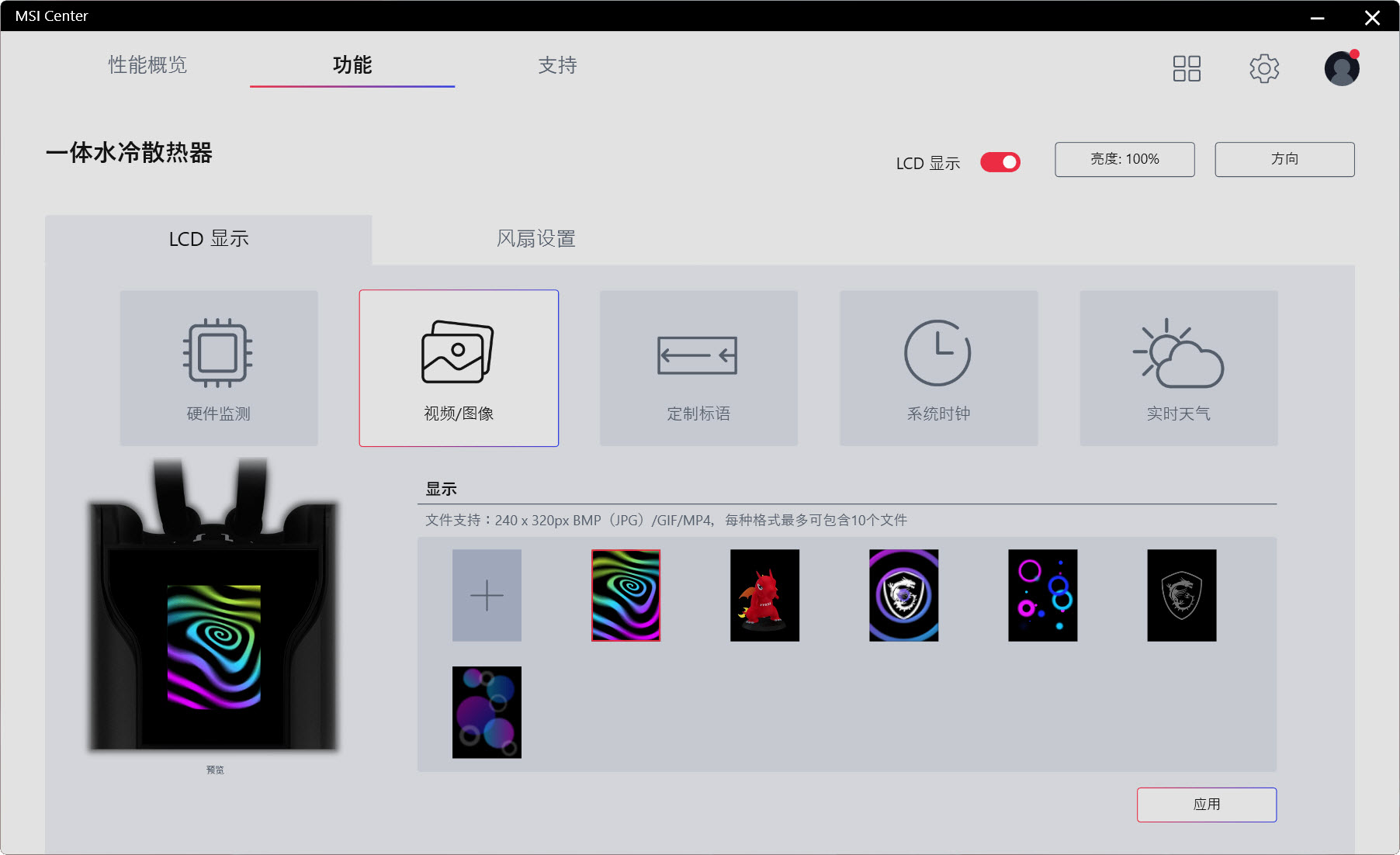Viewport: 1400px width, 855px height.
Task: Select the MSI dragon shield logo thumbnail
Action: click(1182, 595)
